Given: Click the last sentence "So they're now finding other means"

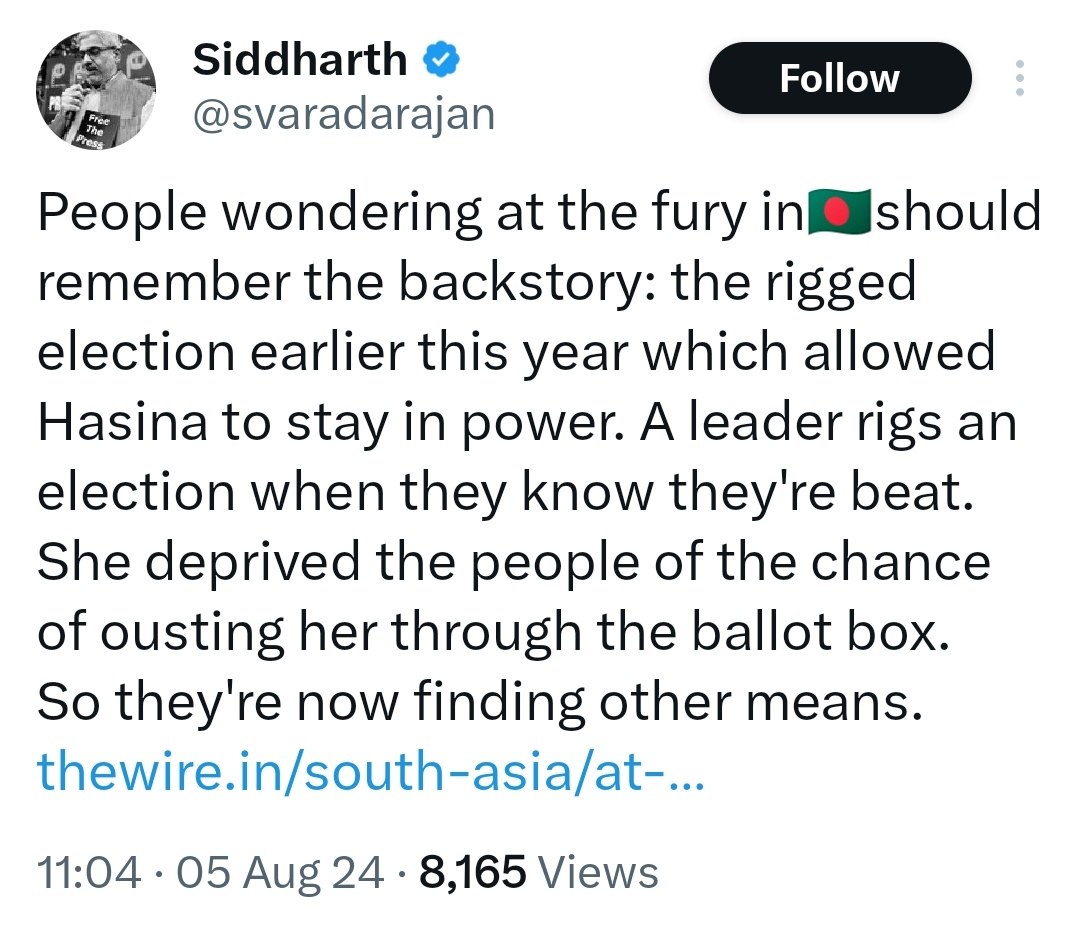Looking at the screenshot, I should pos(477,704).
